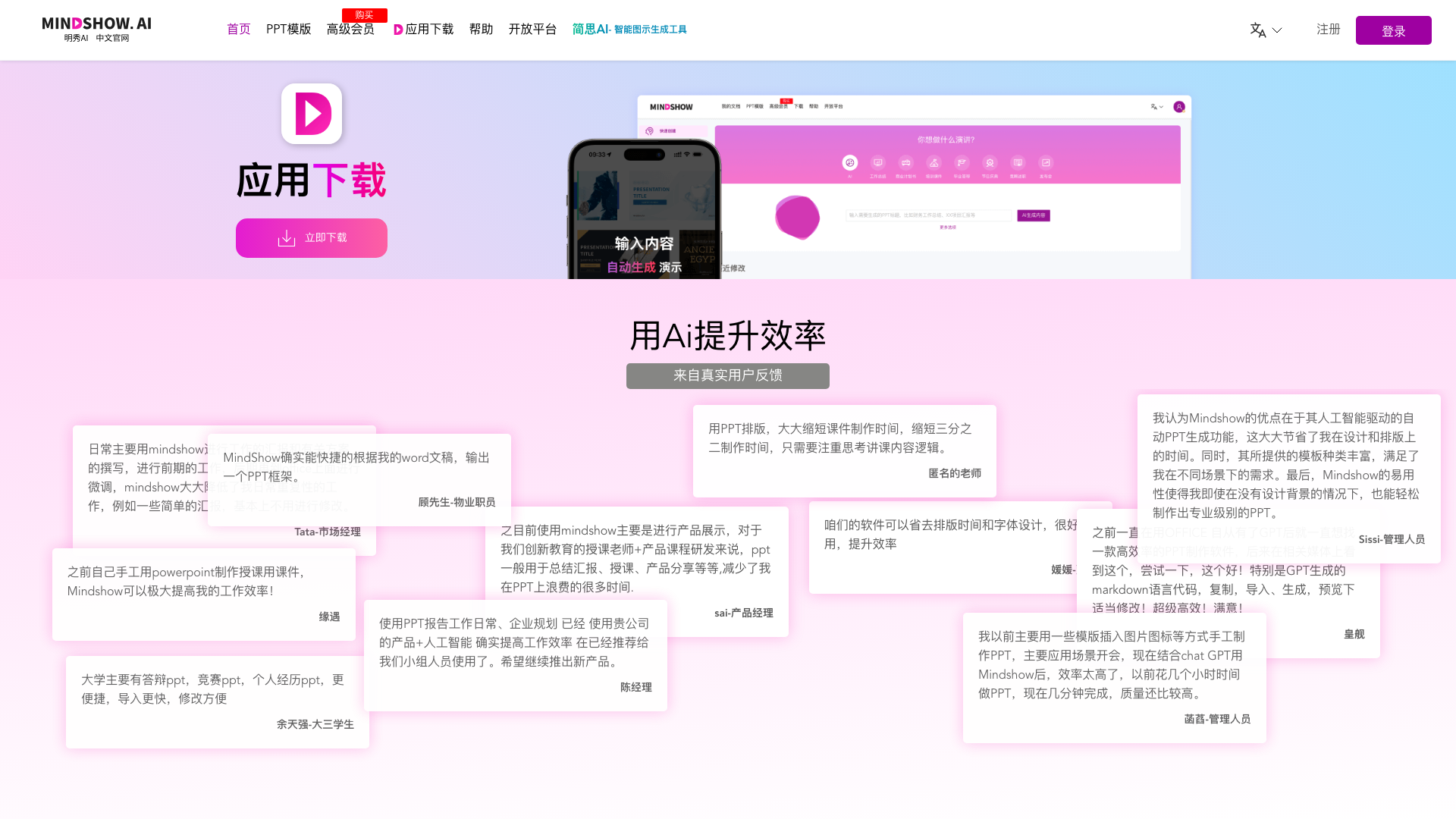1456x819 pixels.
Task: Open 高级会员 menu item
Action: coord(350,29)
